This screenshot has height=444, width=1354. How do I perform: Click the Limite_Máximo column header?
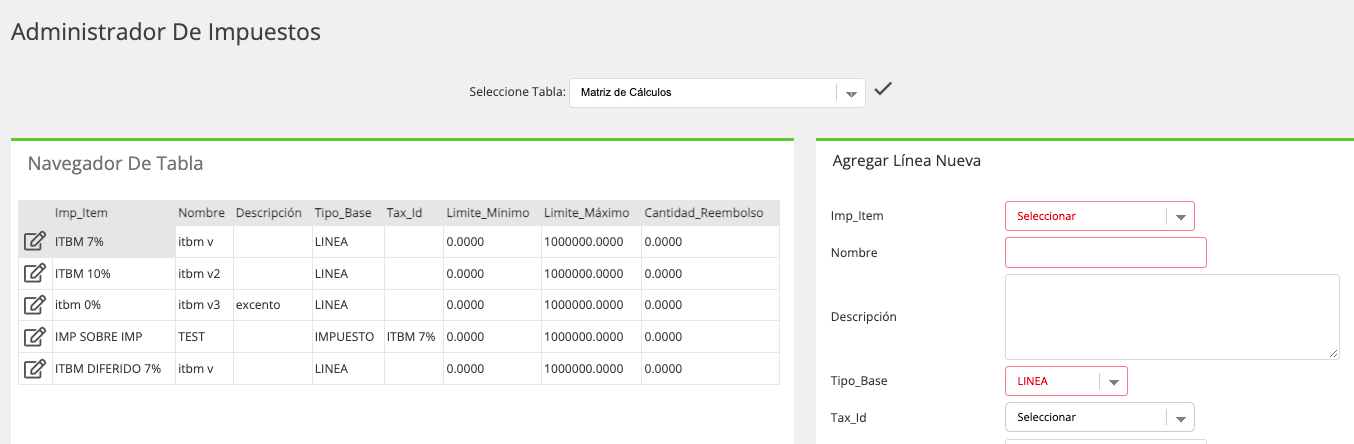click(587, 213)
